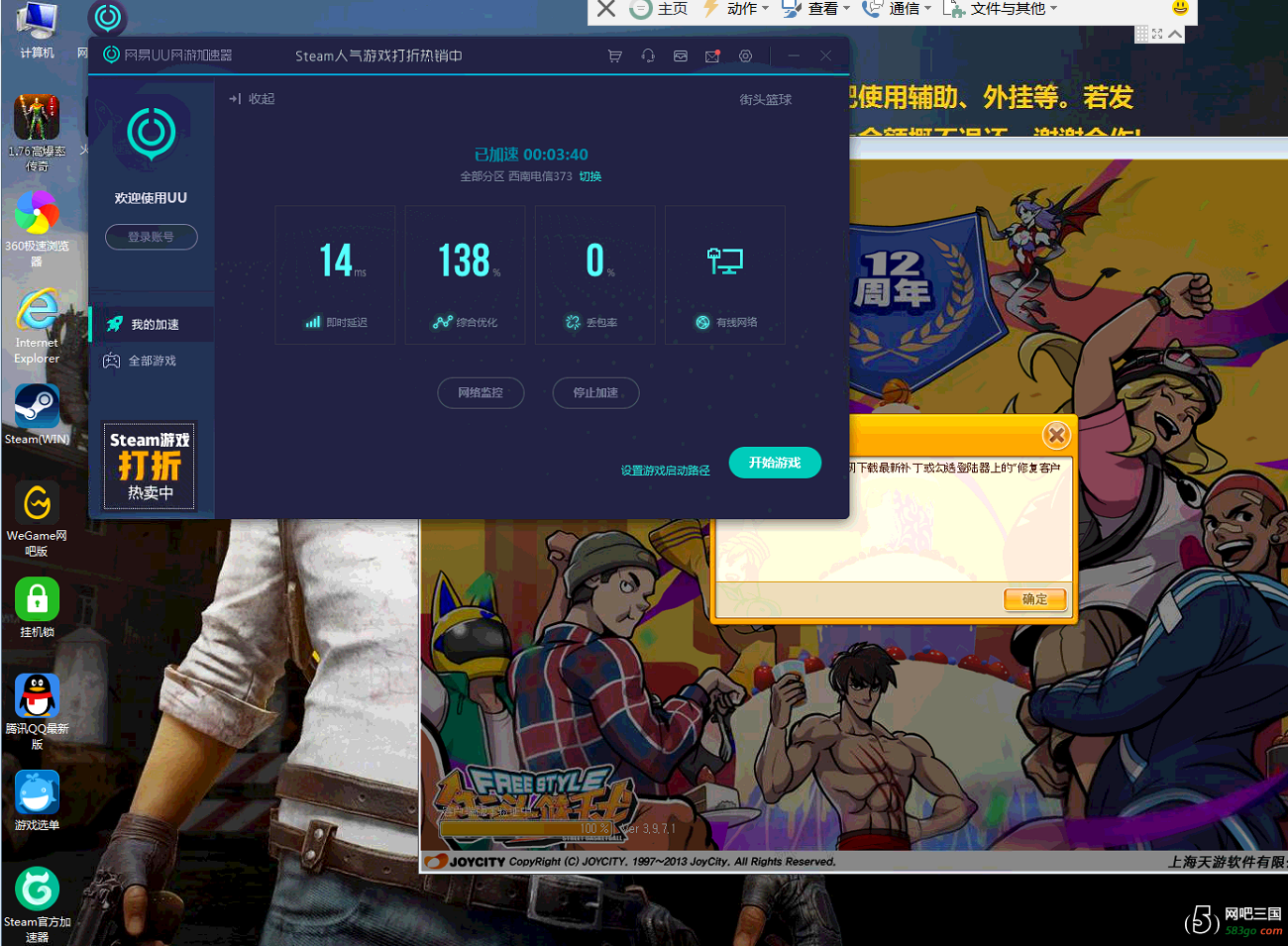The image size is (1288, 946).
Task: Select 全部游戏 in the sidebar
Action: coord(152,361)
